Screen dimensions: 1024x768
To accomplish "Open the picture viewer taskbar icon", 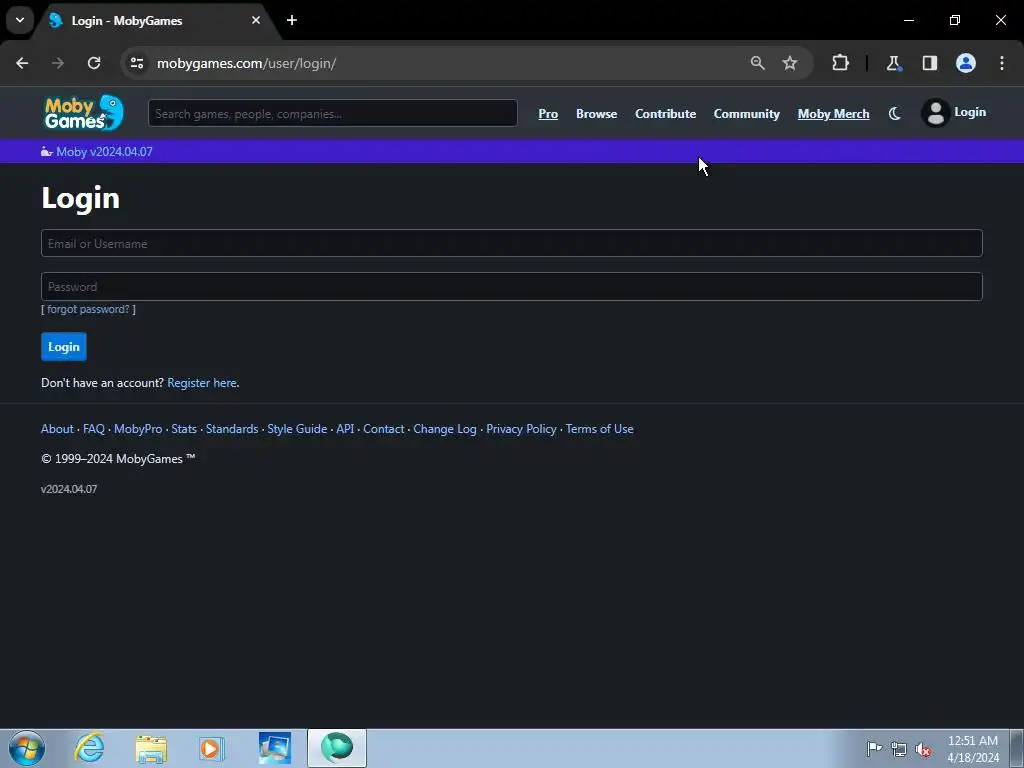I will (x=274, y=748).
